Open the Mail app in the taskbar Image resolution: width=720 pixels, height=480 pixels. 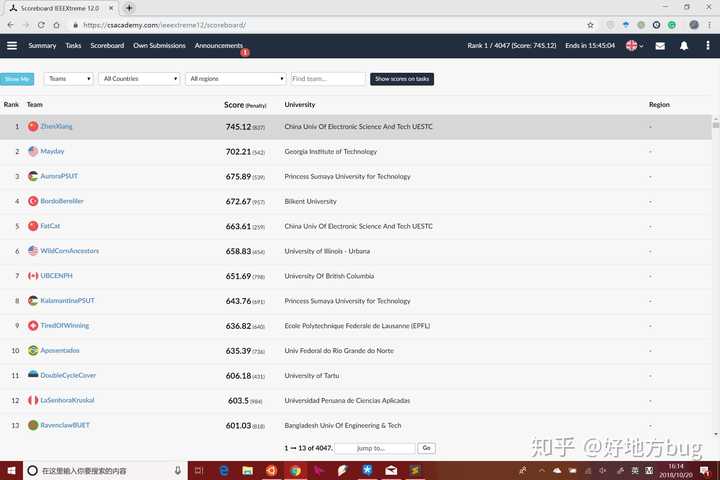coord(391,470)
